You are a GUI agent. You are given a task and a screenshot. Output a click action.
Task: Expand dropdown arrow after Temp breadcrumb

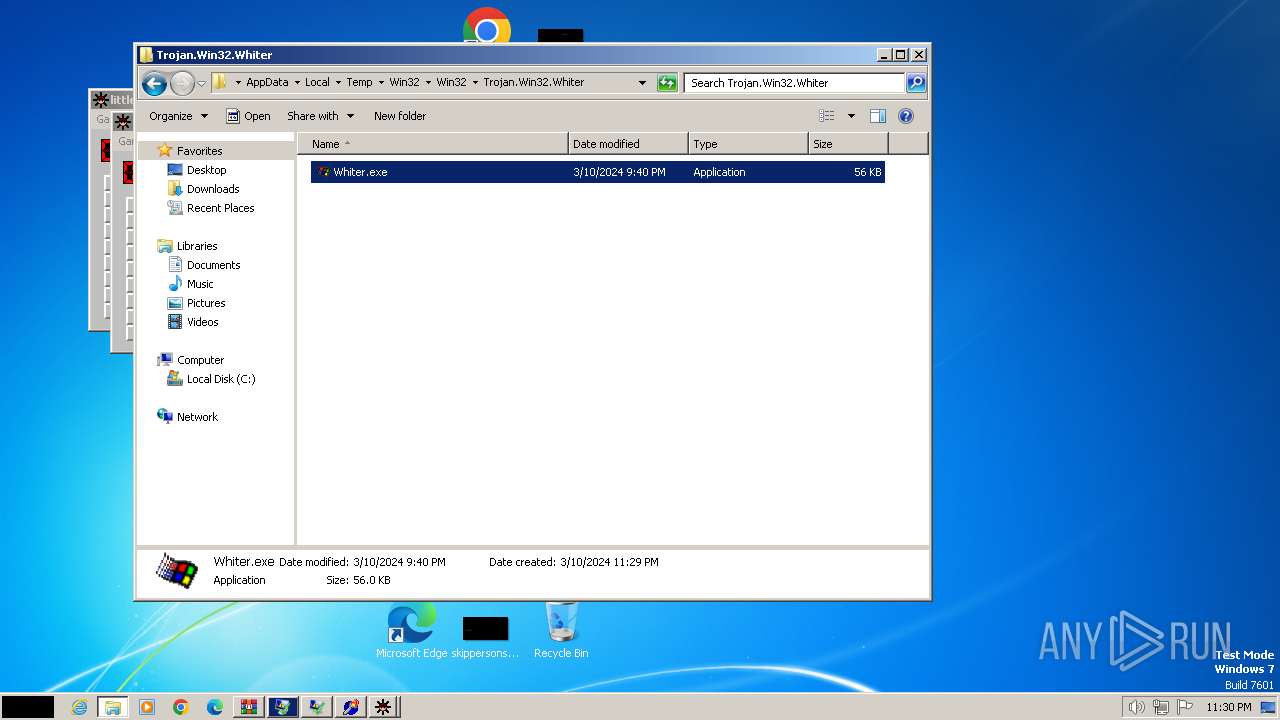381,83
